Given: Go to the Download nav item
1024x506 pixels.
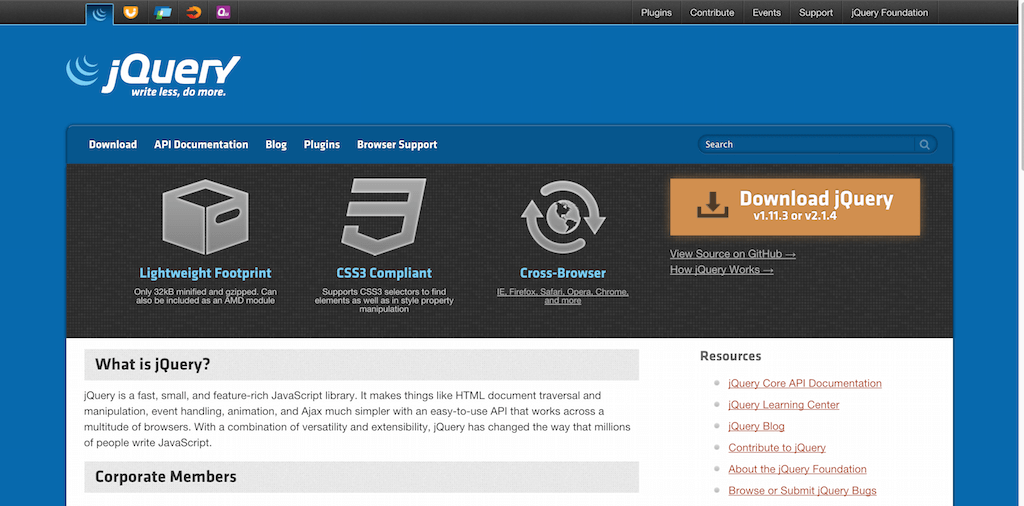Looking at the screenshot, I should tap(113, 145).
